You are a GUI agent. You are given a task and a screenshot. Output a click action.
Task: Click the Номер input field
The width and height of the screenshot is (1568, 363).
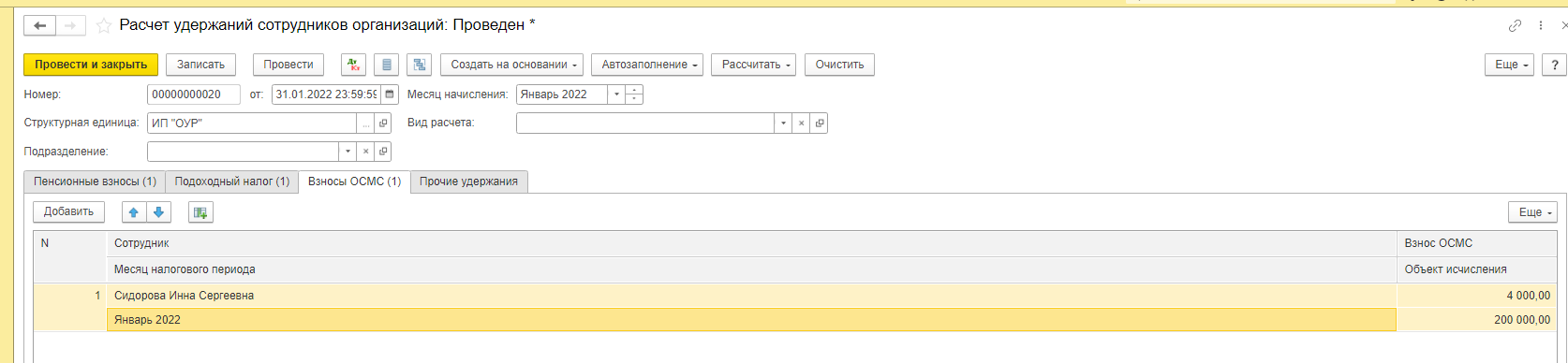(193, 94)
